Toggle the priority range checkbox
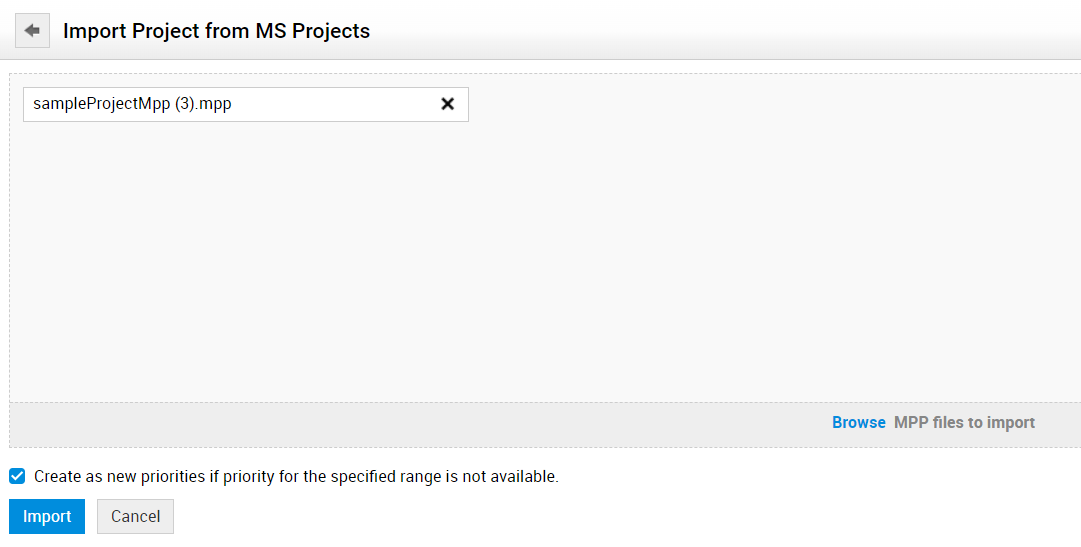Screen dimensions: 1081x547 (17, 476)
